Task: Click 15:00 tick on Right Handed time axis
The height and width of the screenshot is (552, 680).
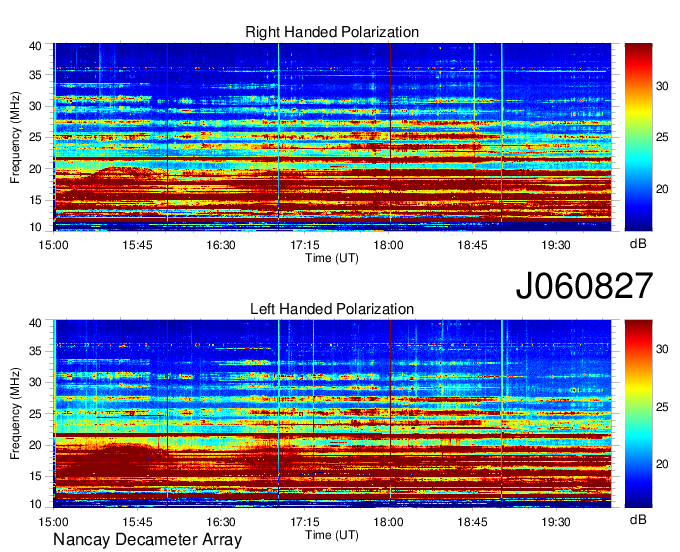Action: [x=53, y=245]
